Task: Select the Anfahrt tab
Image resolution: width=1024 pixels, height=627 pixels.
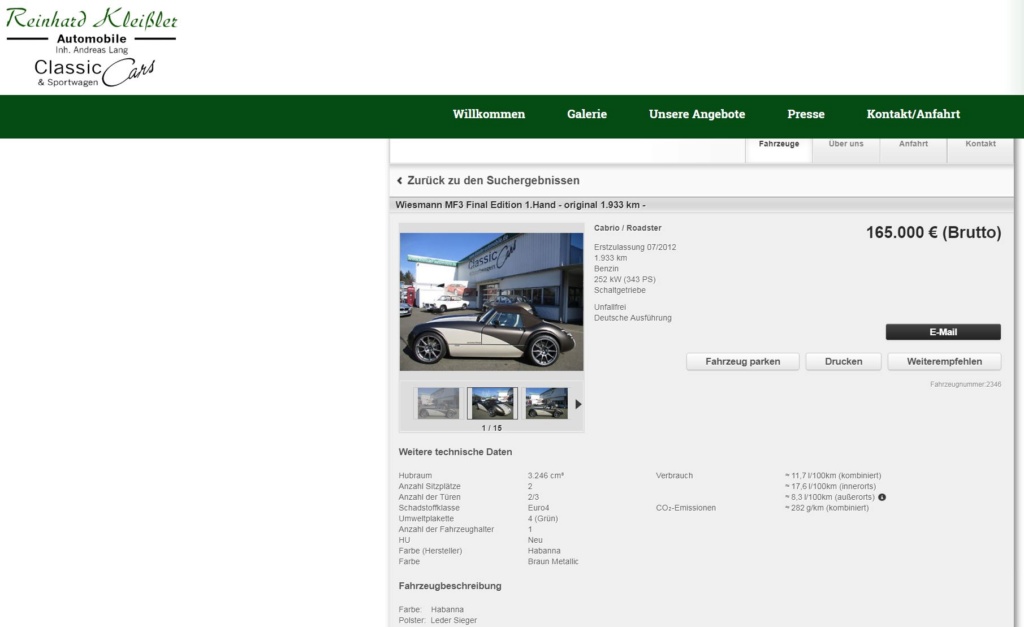Action: pos(913,149)
